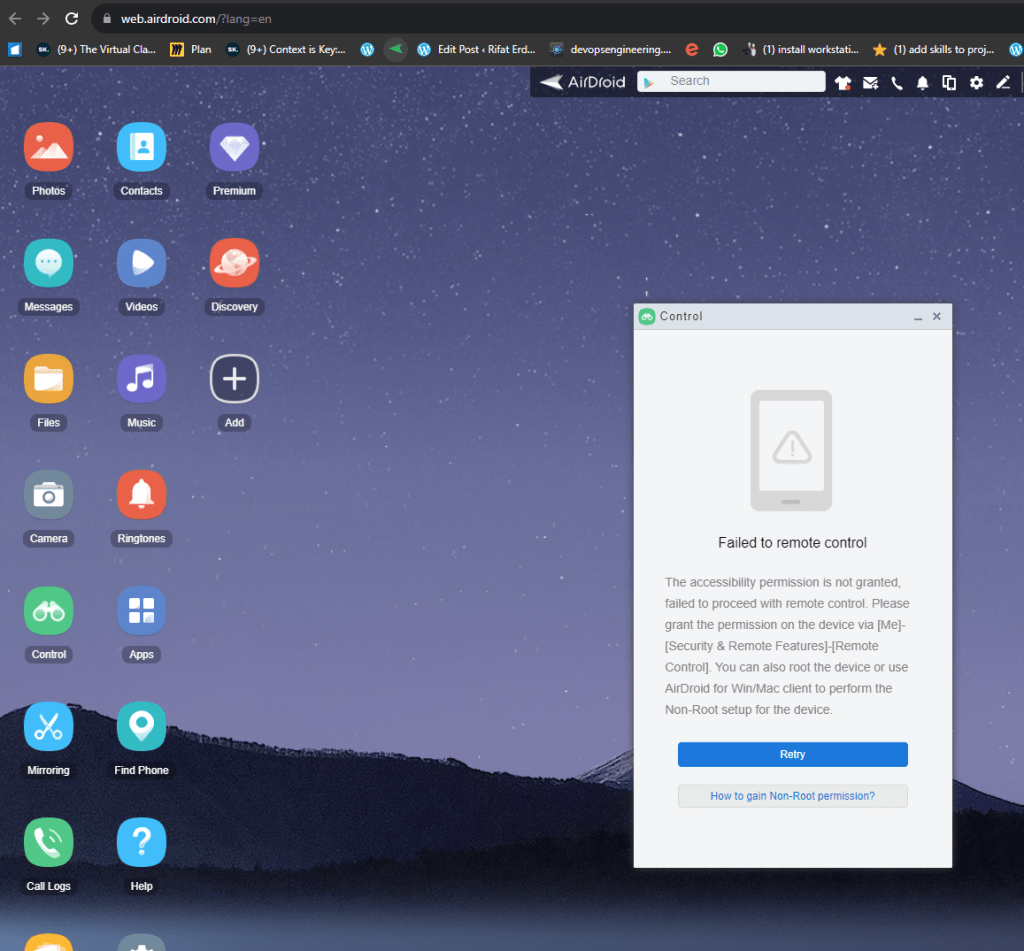Open the Plan bookmark

coord(191,50)
